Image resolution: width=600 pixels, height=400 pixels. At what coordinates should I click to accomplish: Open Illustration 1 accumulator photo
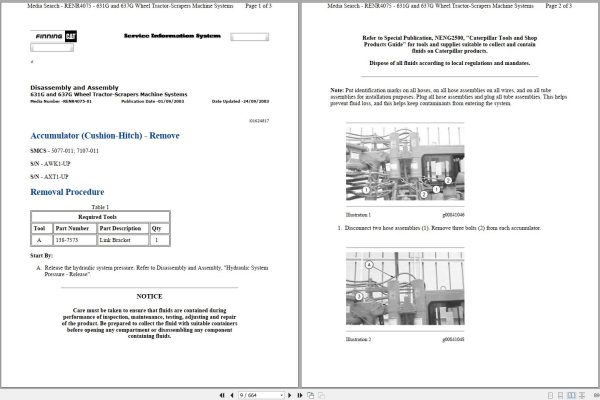pos(405,163)
